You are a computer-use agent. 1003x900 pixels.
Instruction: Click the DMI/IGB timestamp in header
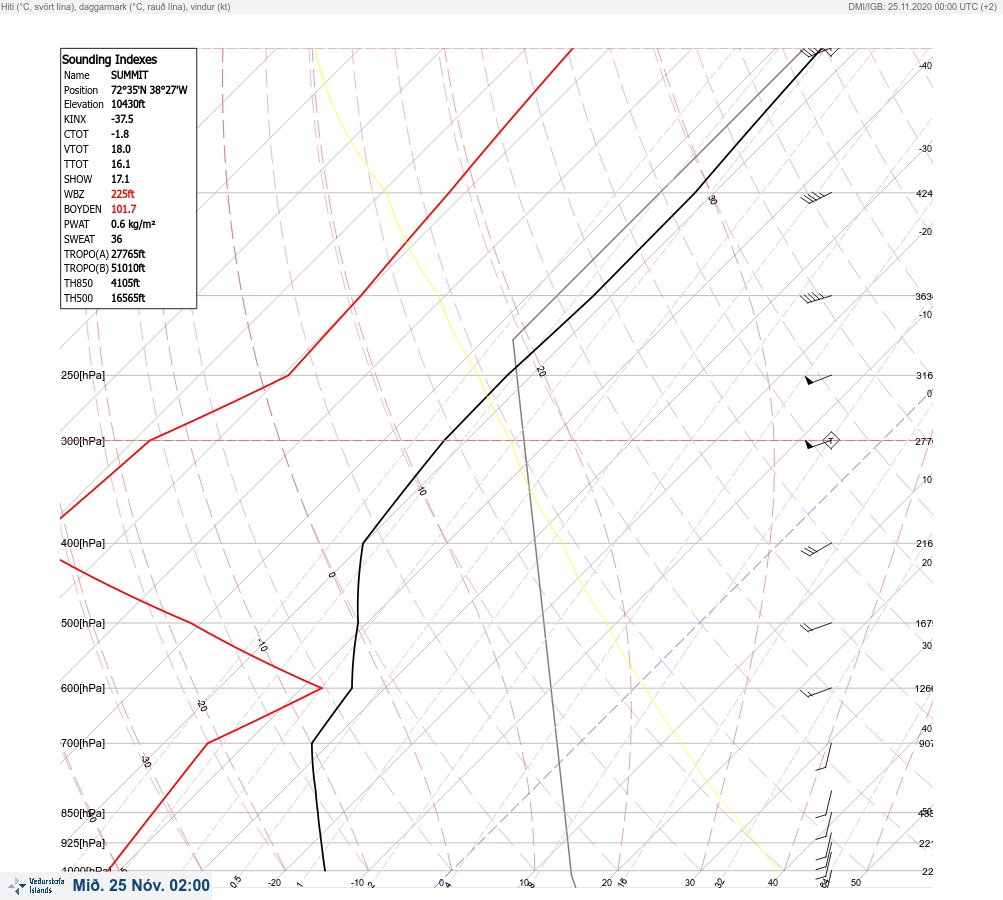click(922, 6)
